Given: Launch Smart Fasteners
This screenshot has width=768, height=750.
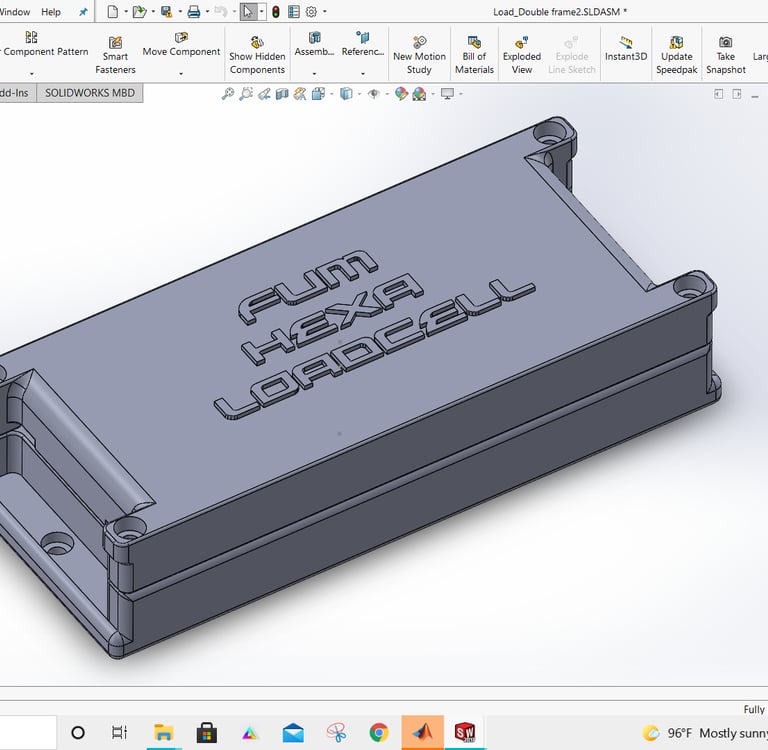Looking at the screenshot, I should [x=115, y=55].
